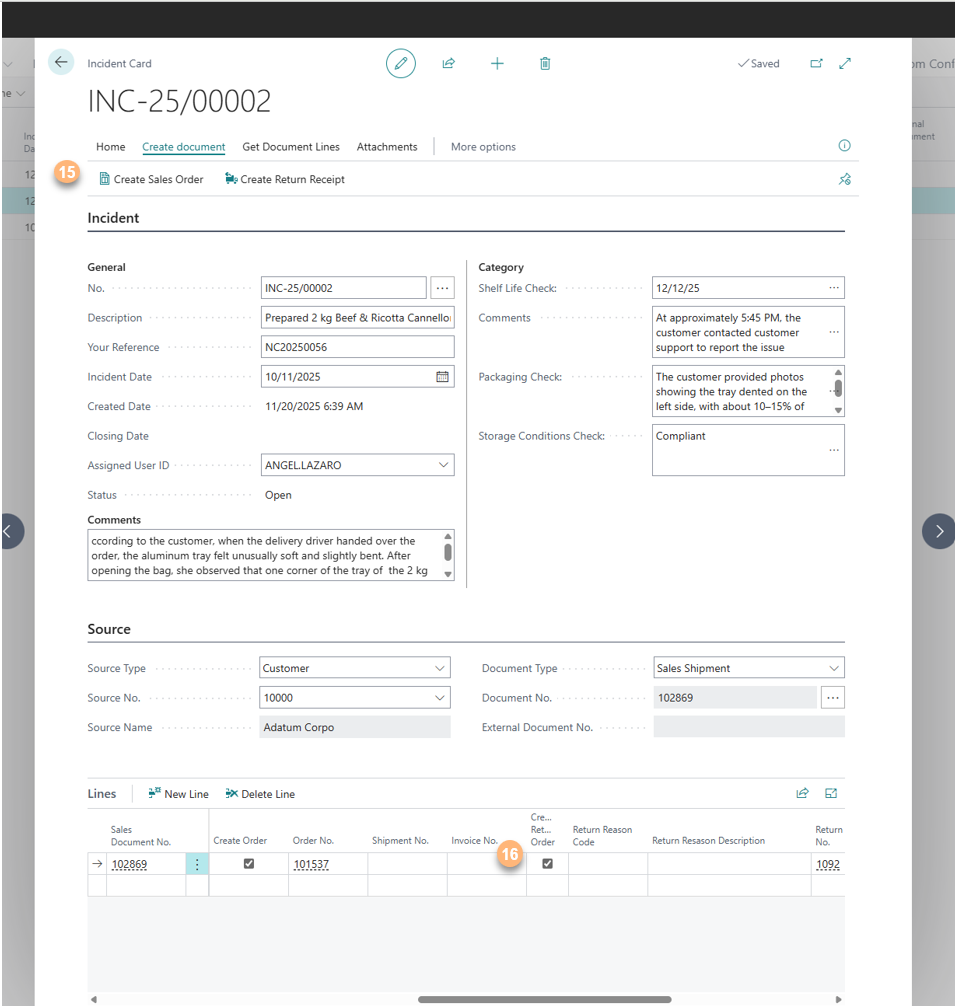The height and width of the screenshot is (1006, 955).
Task: Toggle Create Return Order checkbox
Action: click(547, 864)
